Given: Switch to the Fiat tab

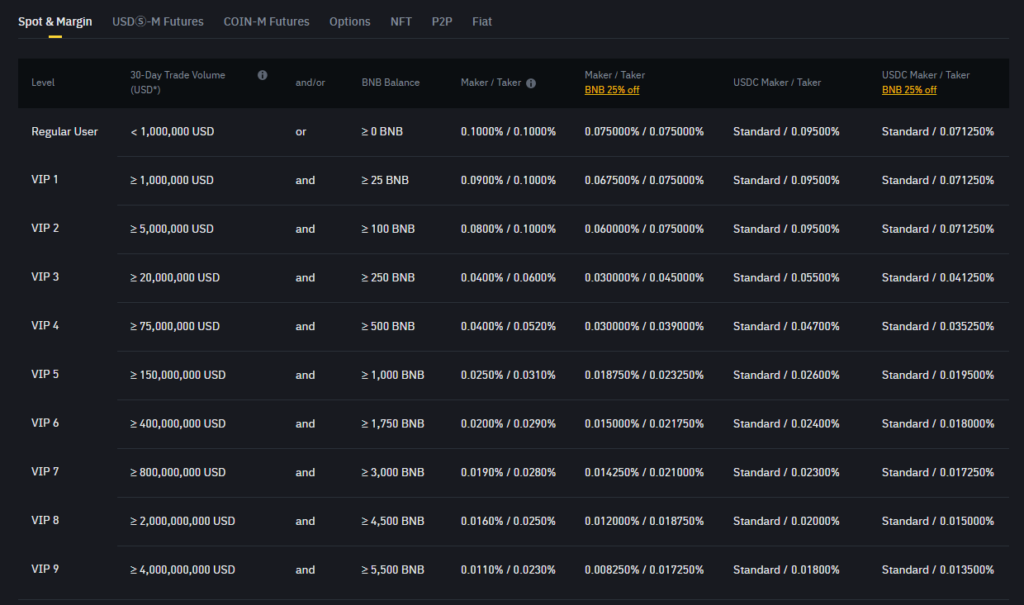Looking at the screenshot, I should 482,21.
